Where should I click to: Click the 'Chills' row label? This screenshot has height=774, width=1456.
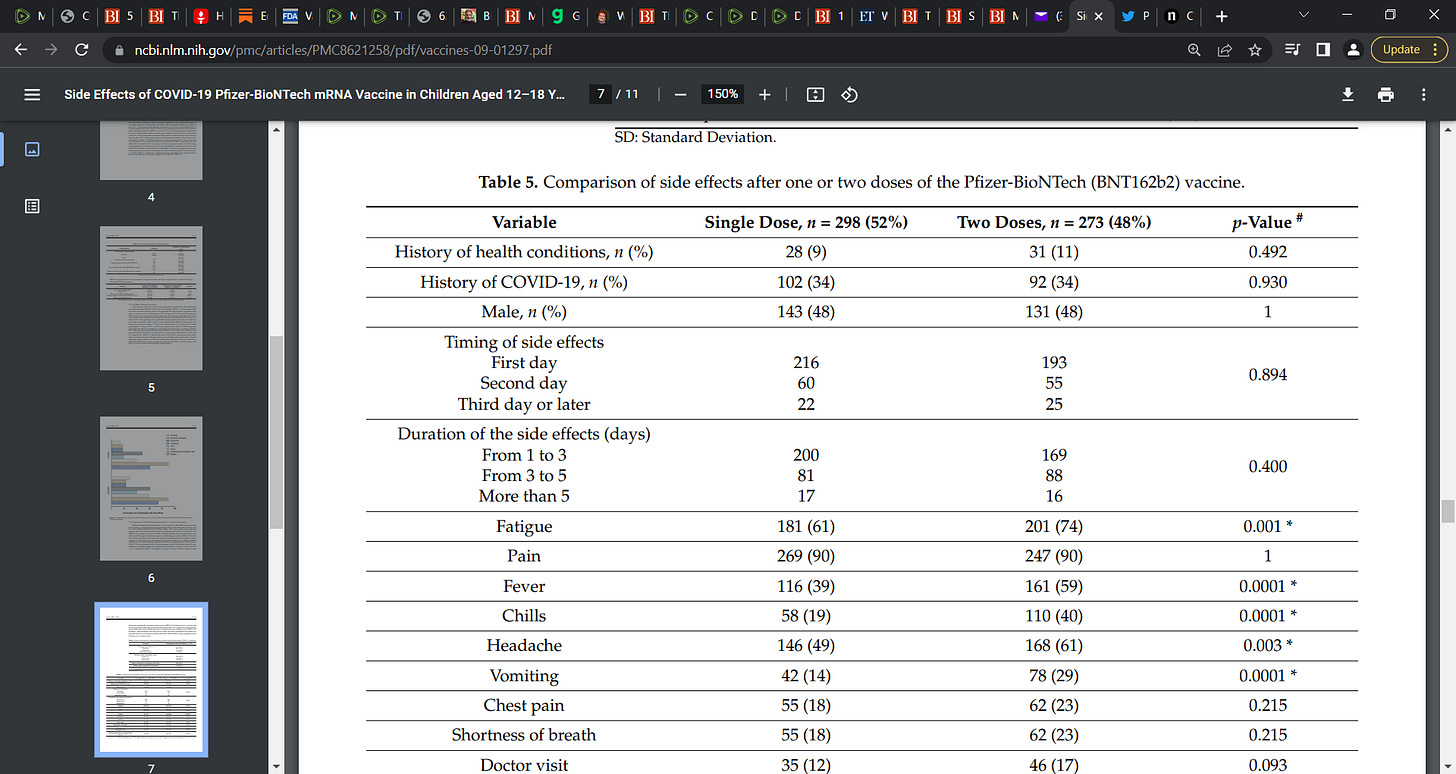pos(524,616)
